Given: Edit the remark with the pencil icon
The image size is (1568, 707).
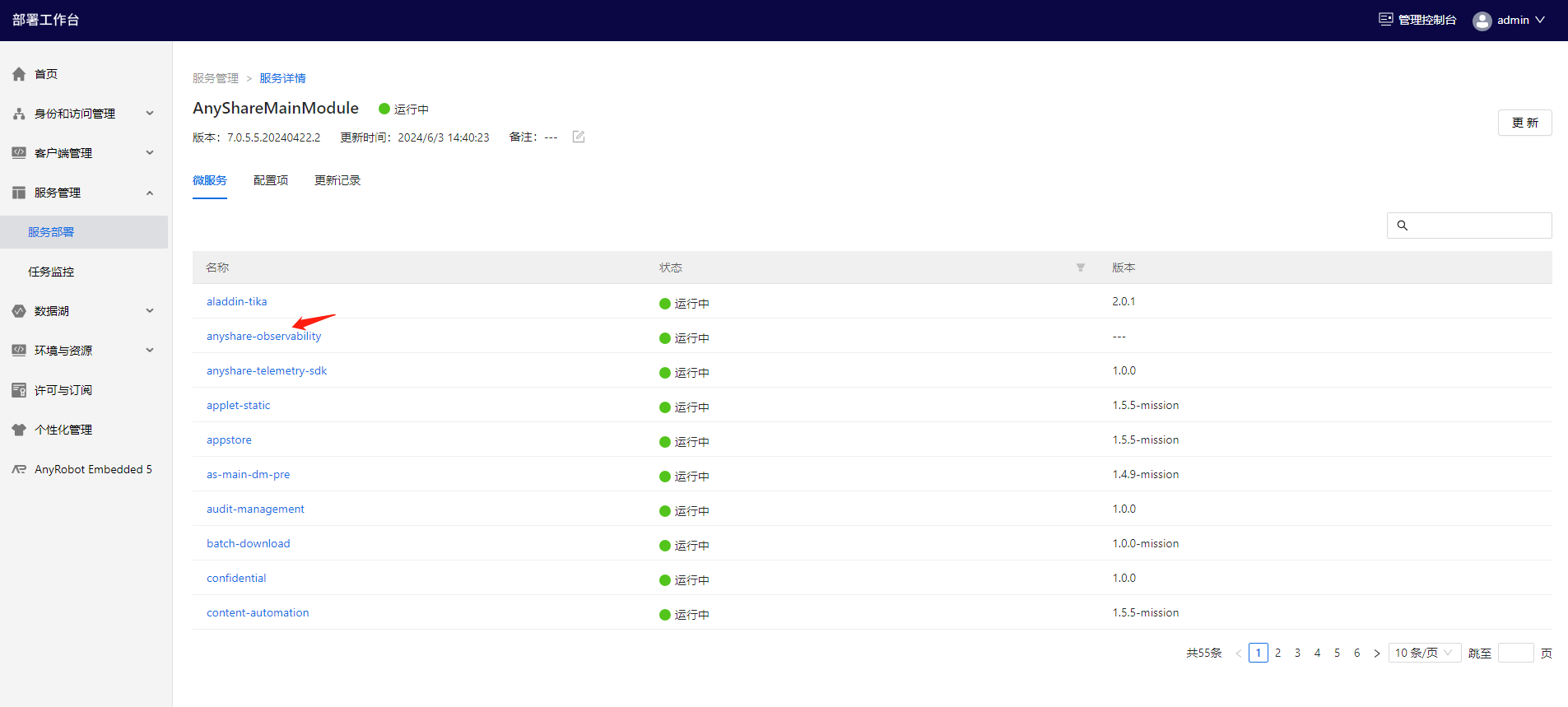Looking at the screenshot, I should pyautogui.click(x=579, y=137).
